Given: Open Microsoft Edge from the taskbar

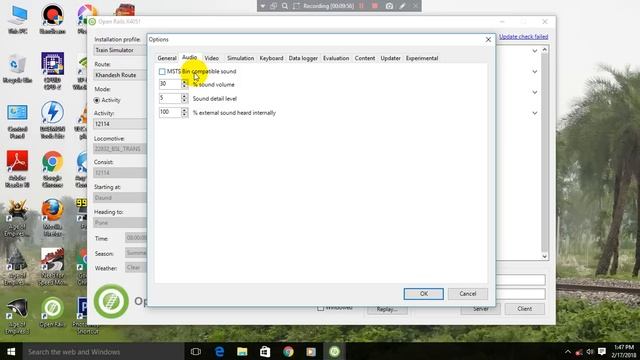Looking at the screenshot, I should [219, 351].
